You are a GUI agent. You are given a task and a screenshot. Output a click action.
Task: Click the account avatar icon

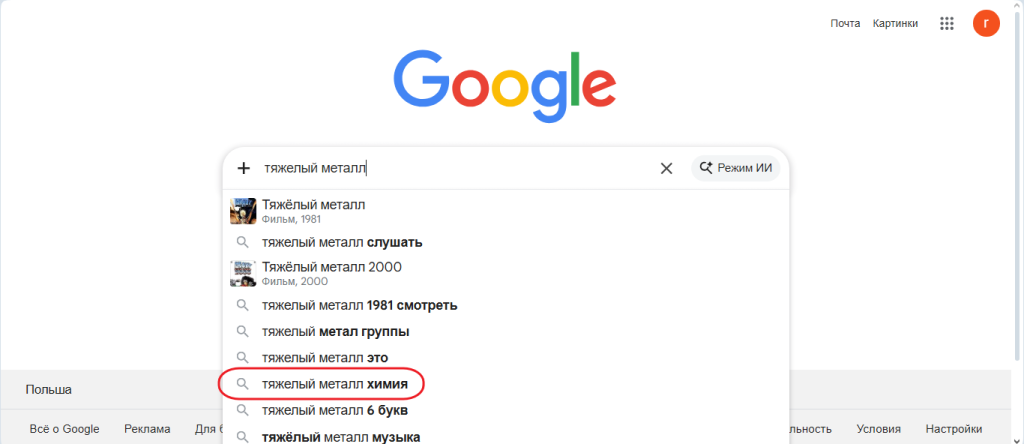tap(986, 24)
